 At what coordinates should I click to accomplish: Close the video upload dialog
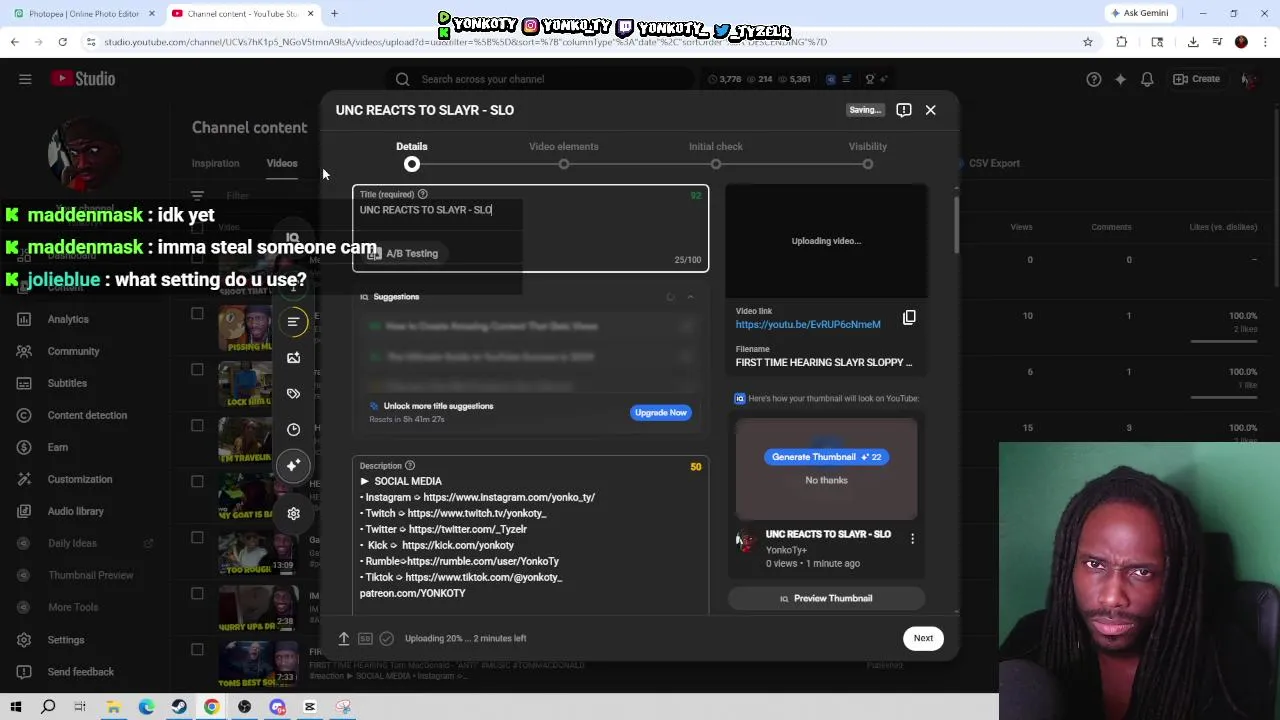point(930,110)
